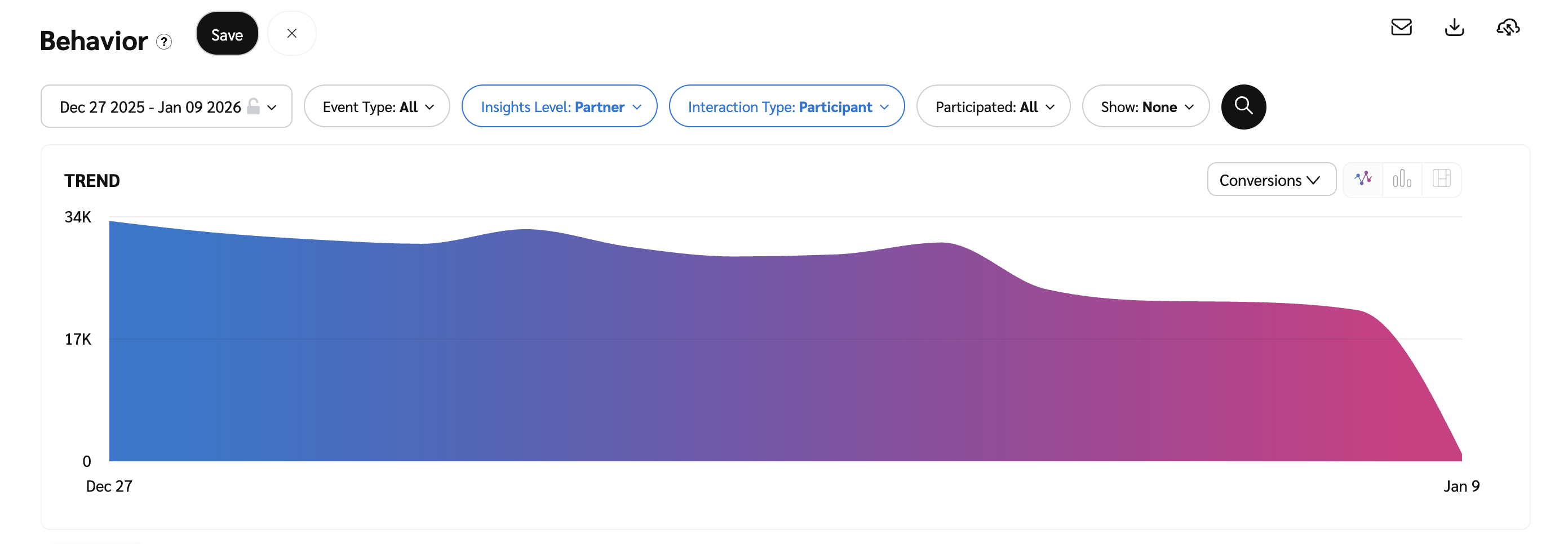Click the peak of the trend area chart
The width and height of the screenshot is (1568, 544).
111,222
